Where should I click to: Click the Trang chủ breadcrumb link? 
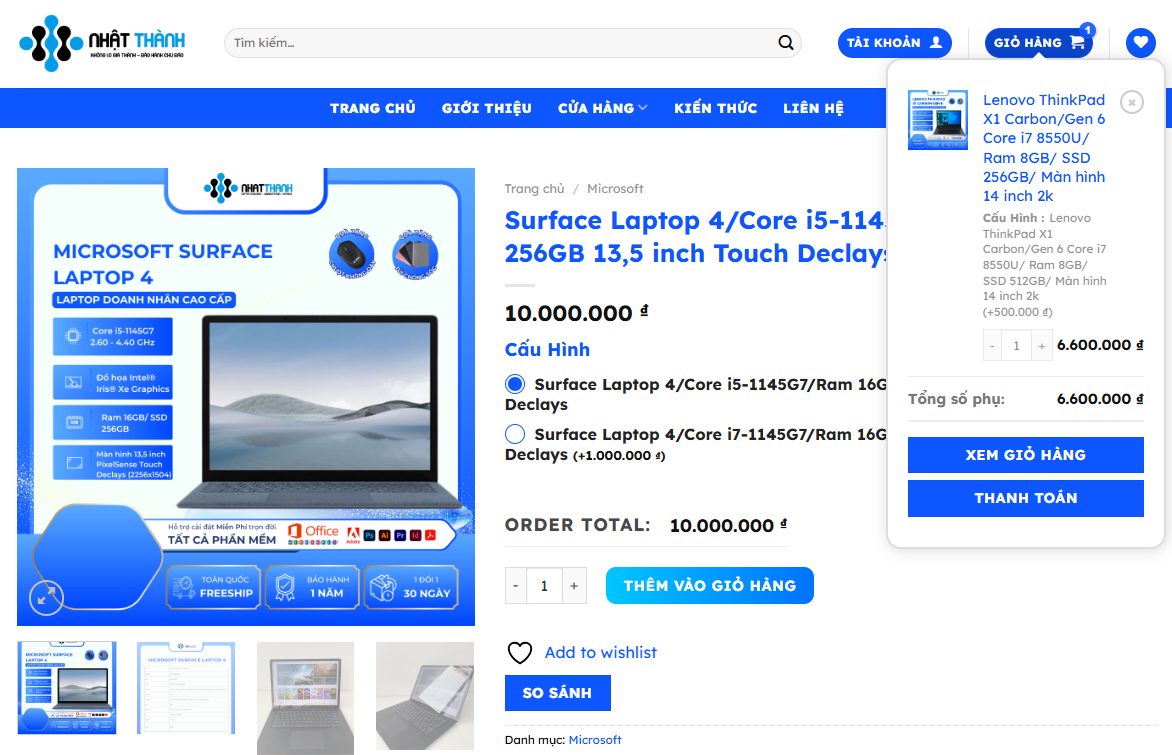click(x=534, y=189)
